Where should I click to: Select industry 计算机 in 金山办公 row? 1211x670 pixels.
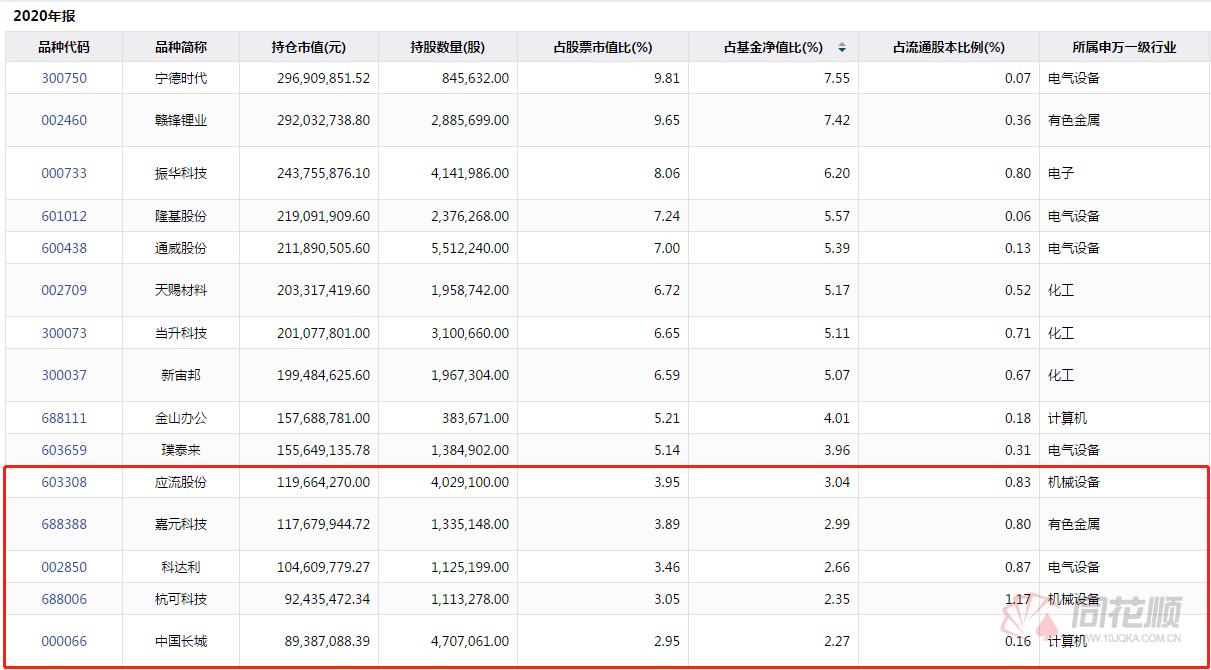(1067, 418)
